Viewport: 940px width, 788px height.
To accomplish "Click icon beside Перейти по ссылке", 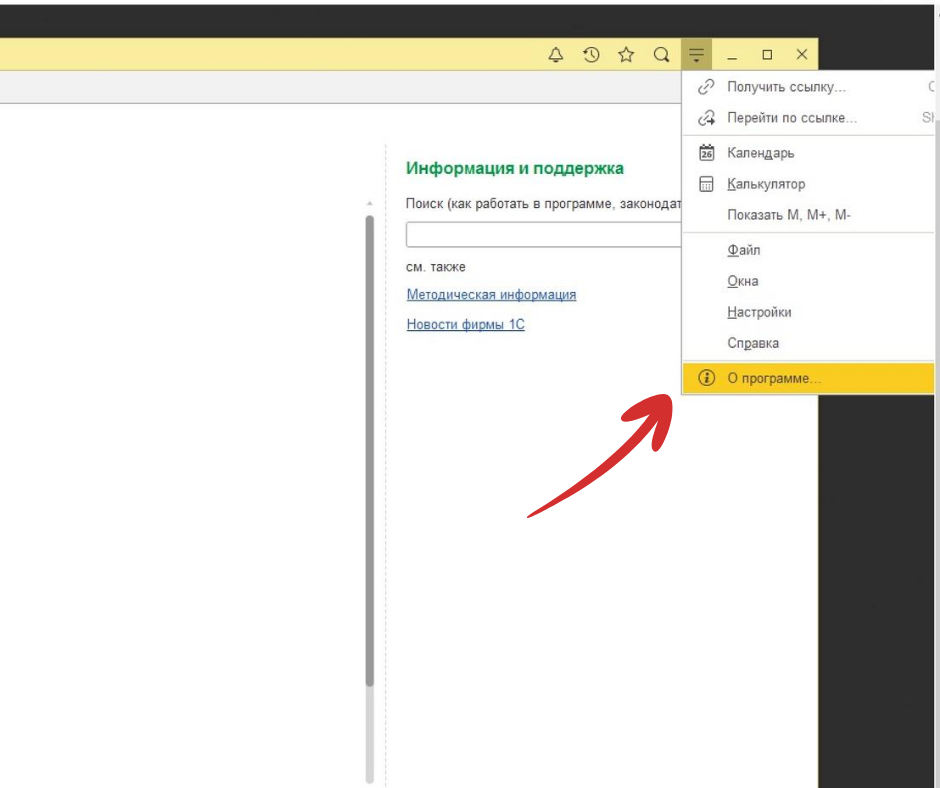I will pyautogui.click(x=707, y=118).
